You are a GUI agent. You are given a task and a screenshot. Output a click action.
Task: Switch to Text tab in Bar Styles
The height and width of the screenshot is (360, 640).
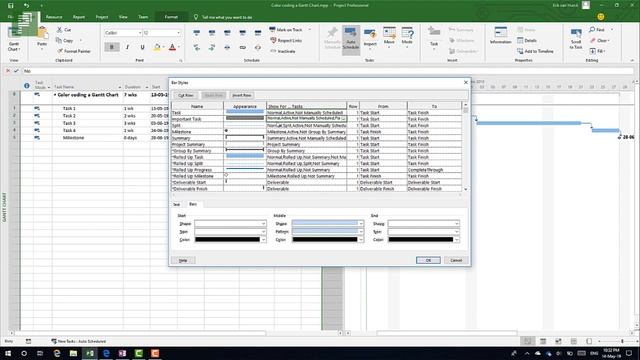tap(176, 204)
